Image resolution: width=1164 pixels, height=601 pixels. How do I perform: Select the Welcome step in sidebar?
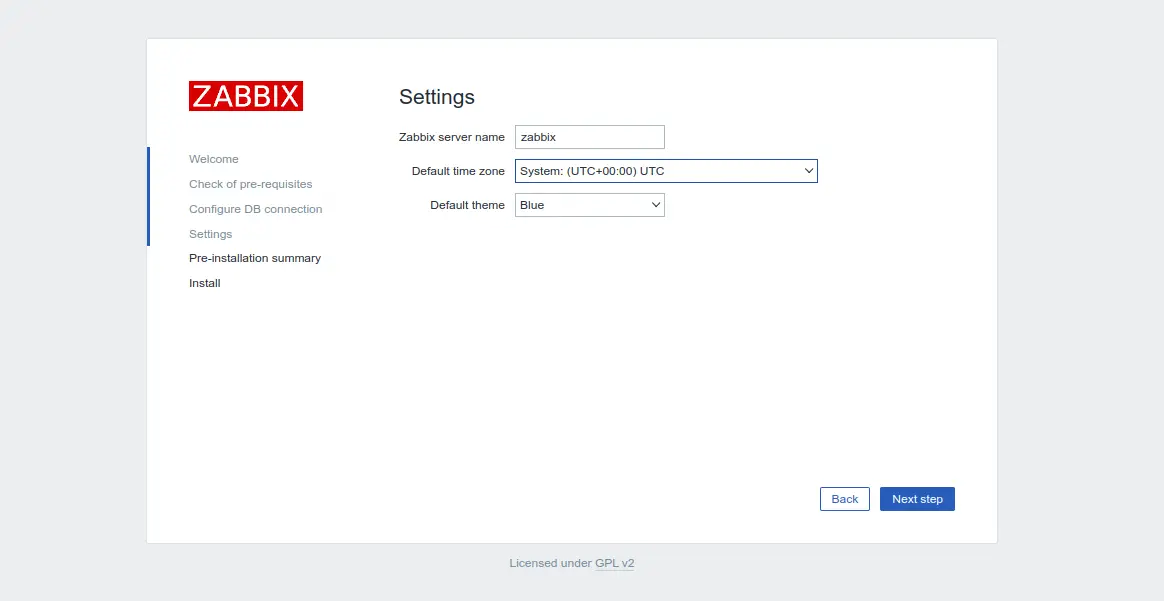(x=214, y=159)
